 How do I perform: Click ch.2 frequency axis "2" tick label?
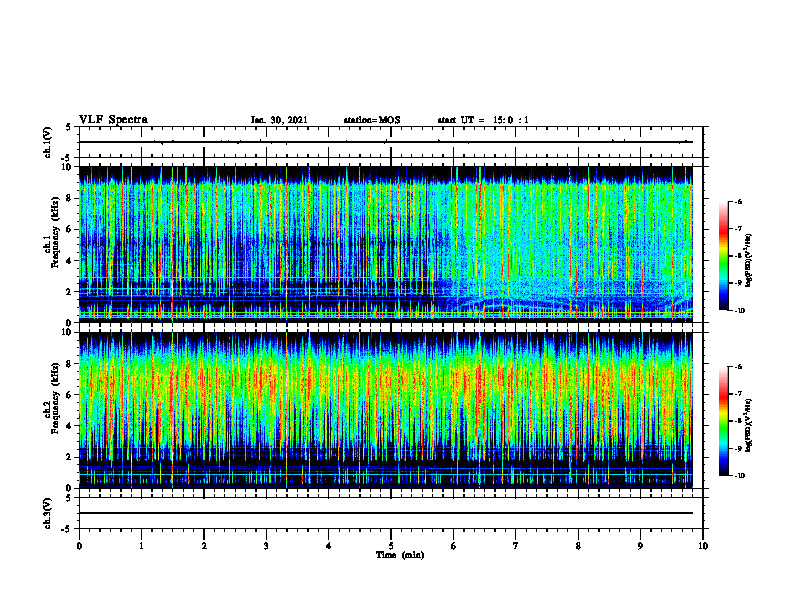(x=70, y=457)
